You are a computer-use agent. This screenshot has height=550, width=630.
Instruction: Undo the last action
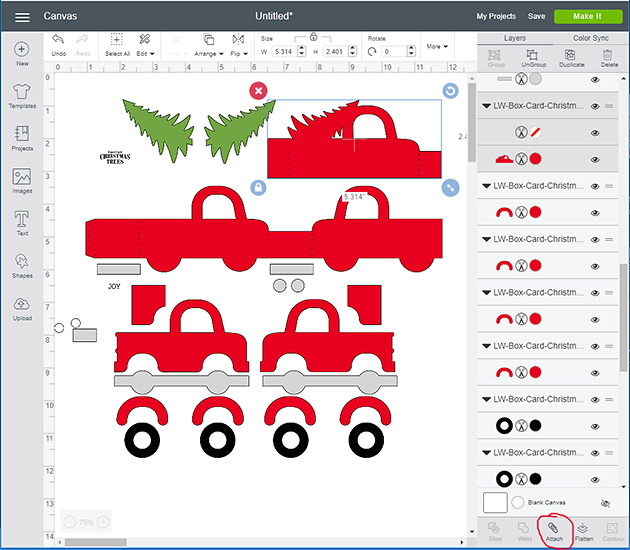(x=58, y=45)
